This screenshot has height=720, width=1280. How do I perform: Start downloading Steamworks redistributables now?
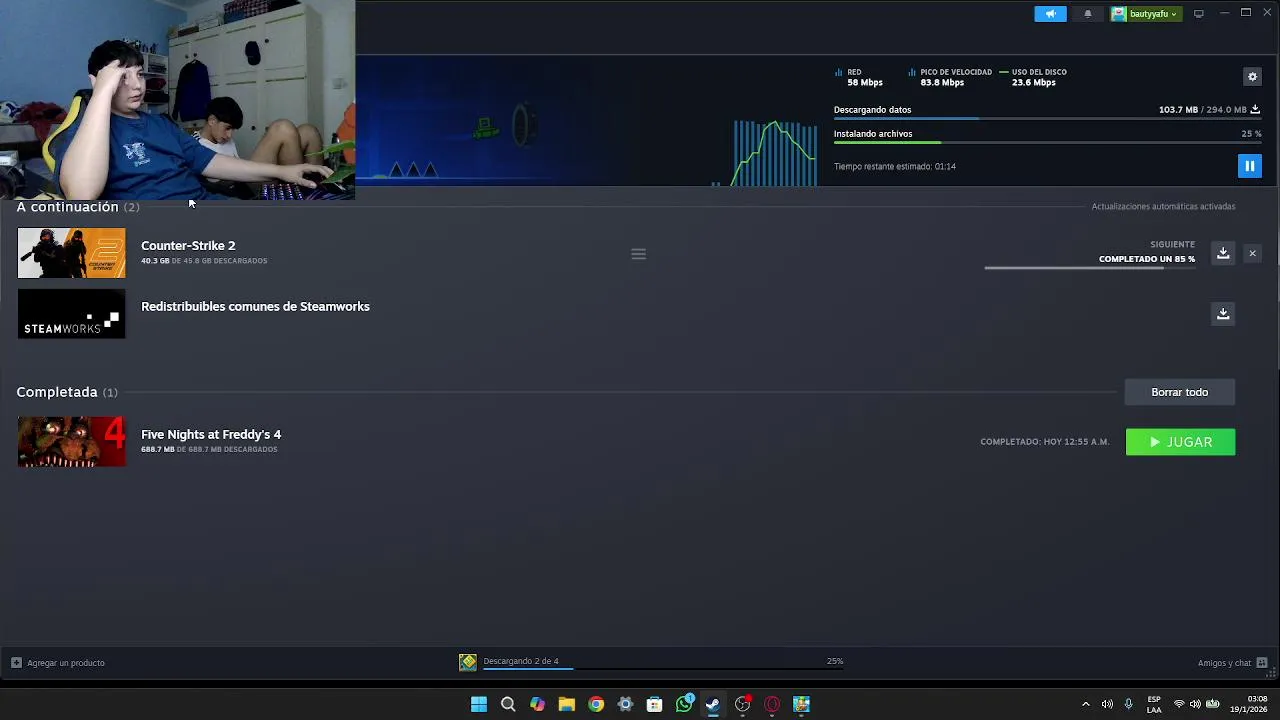click(x=1223, y=314)
